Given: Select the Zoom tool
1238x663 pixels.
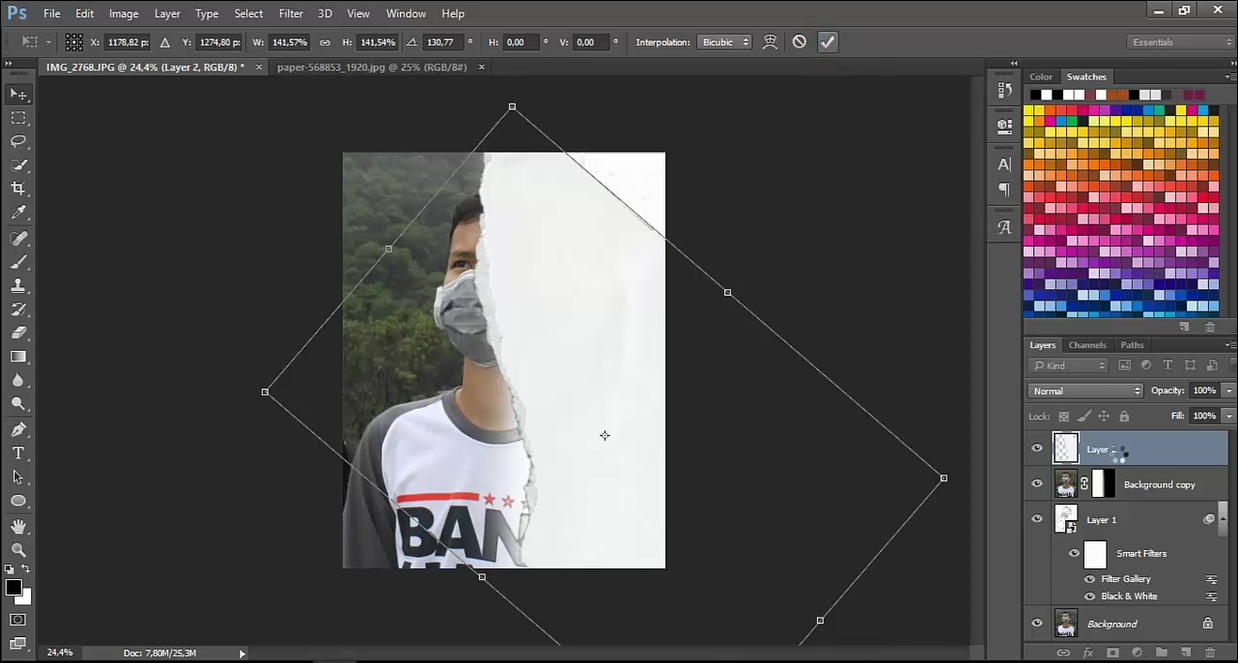Looking at the screenshot, I should 18,550.
